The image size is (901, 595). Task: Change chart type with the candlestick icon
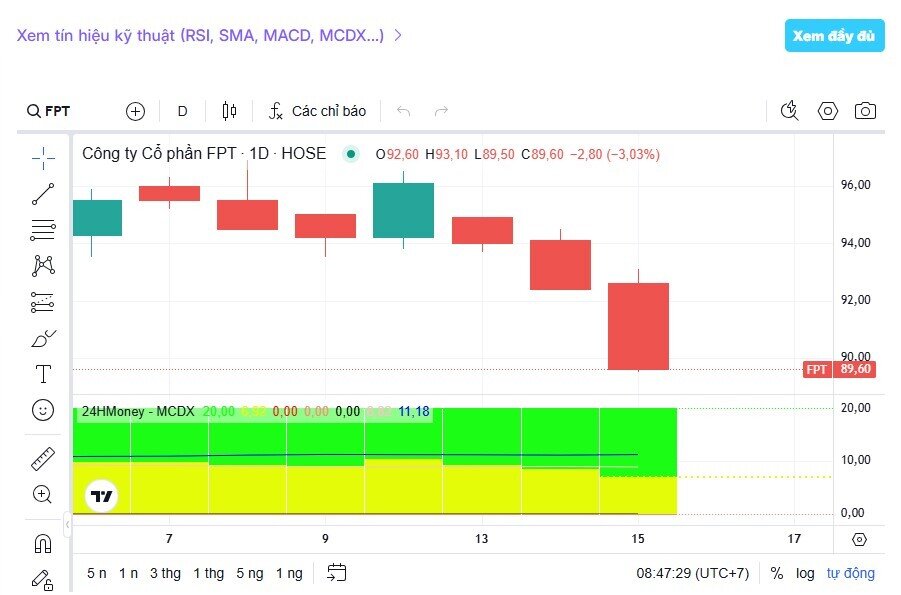229,111
